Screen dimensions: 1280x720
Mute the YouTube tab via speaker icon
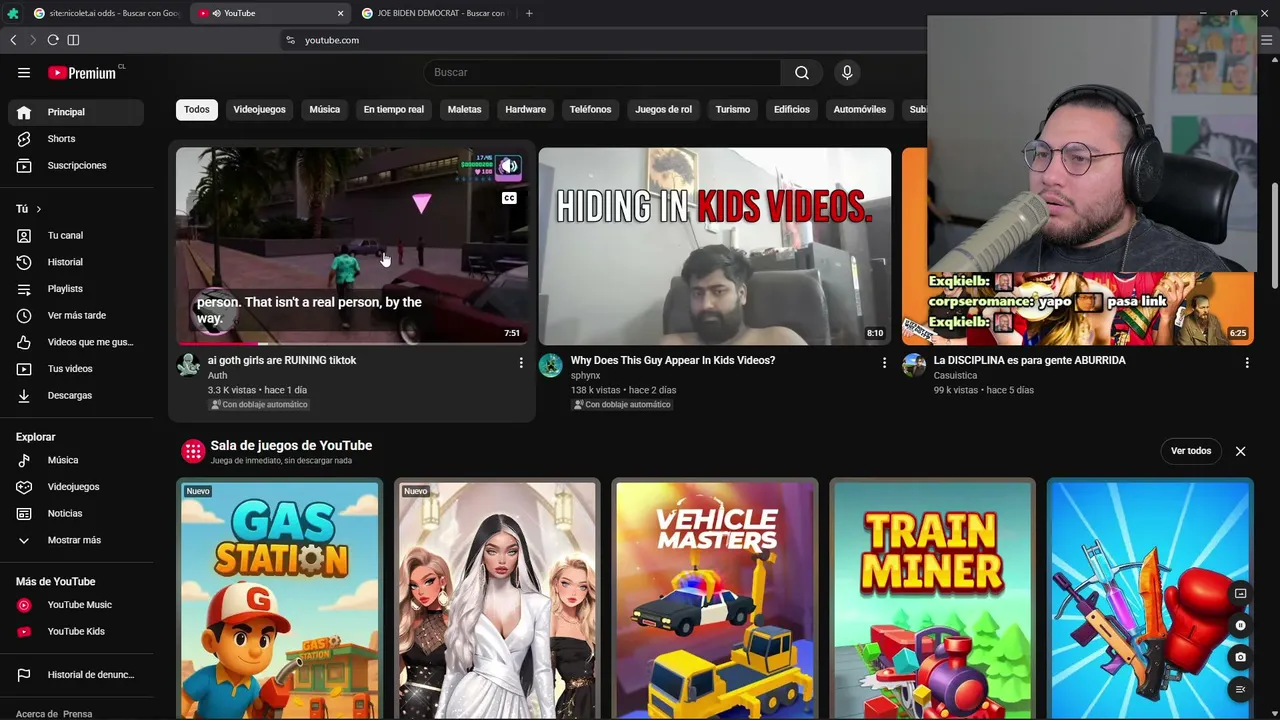tap(216, 13)
